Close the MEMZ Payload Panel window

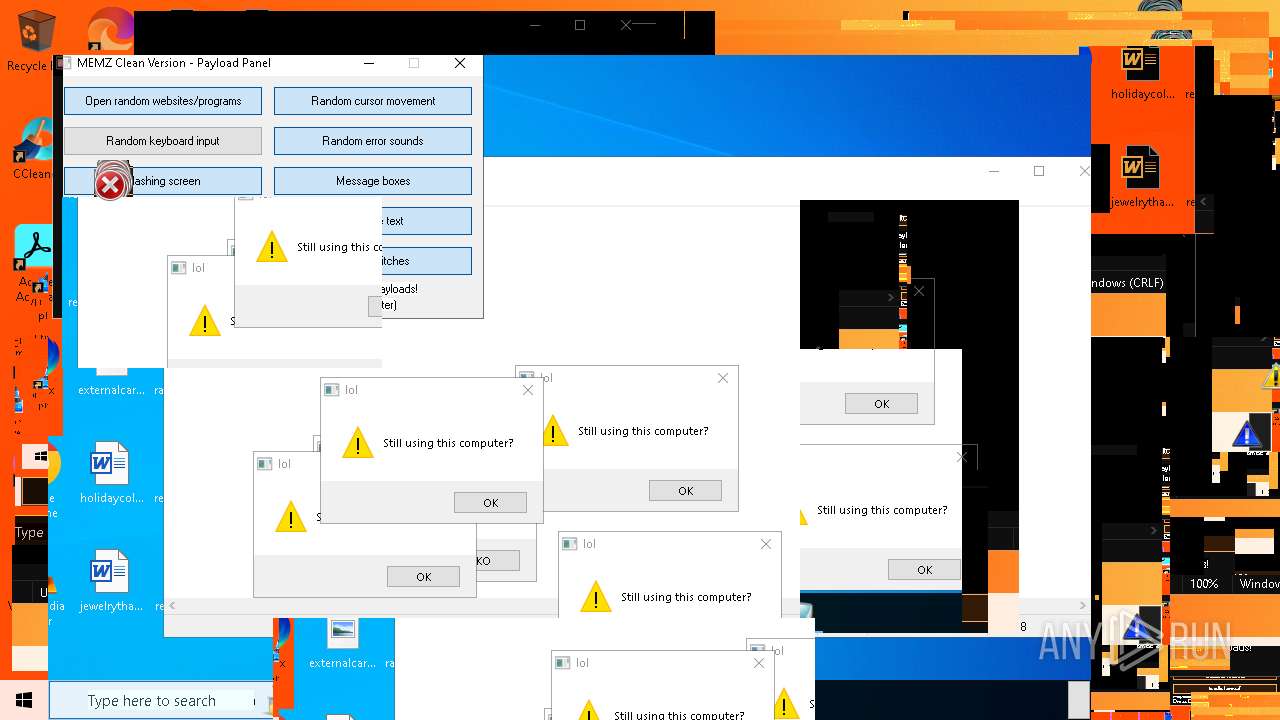tap(460, 63)
